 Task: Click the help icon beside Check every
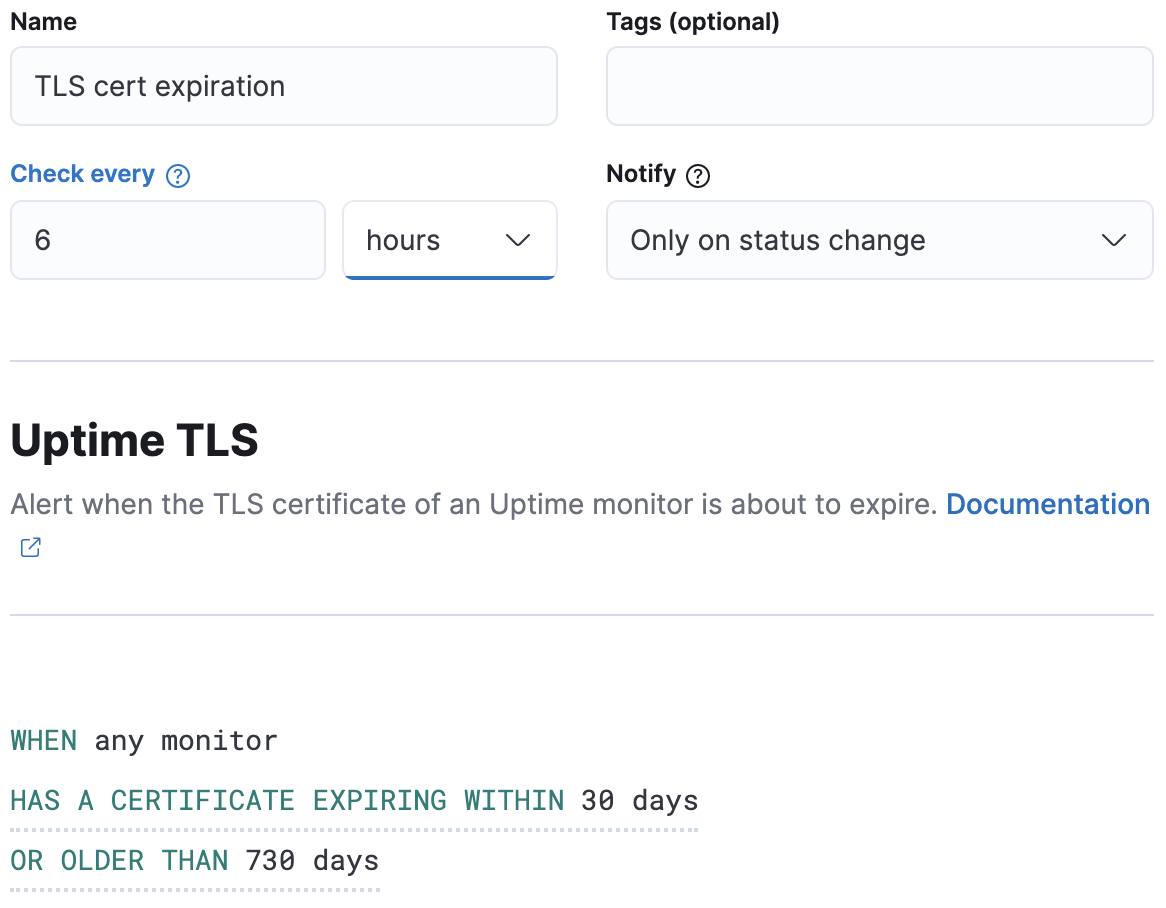178,176
